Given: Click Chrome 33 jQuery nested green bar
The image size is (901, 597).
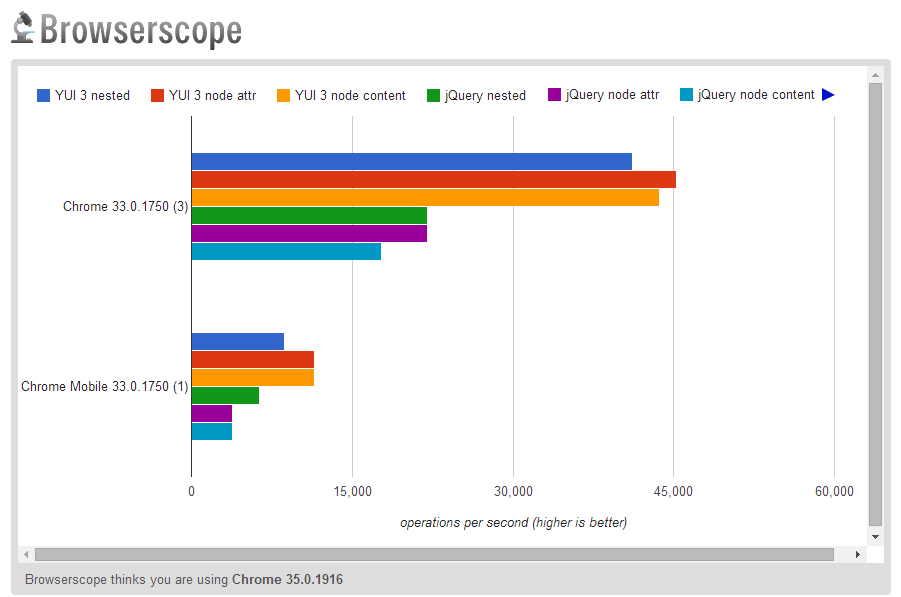Looking at the screenshot, I should click(309, 215).
